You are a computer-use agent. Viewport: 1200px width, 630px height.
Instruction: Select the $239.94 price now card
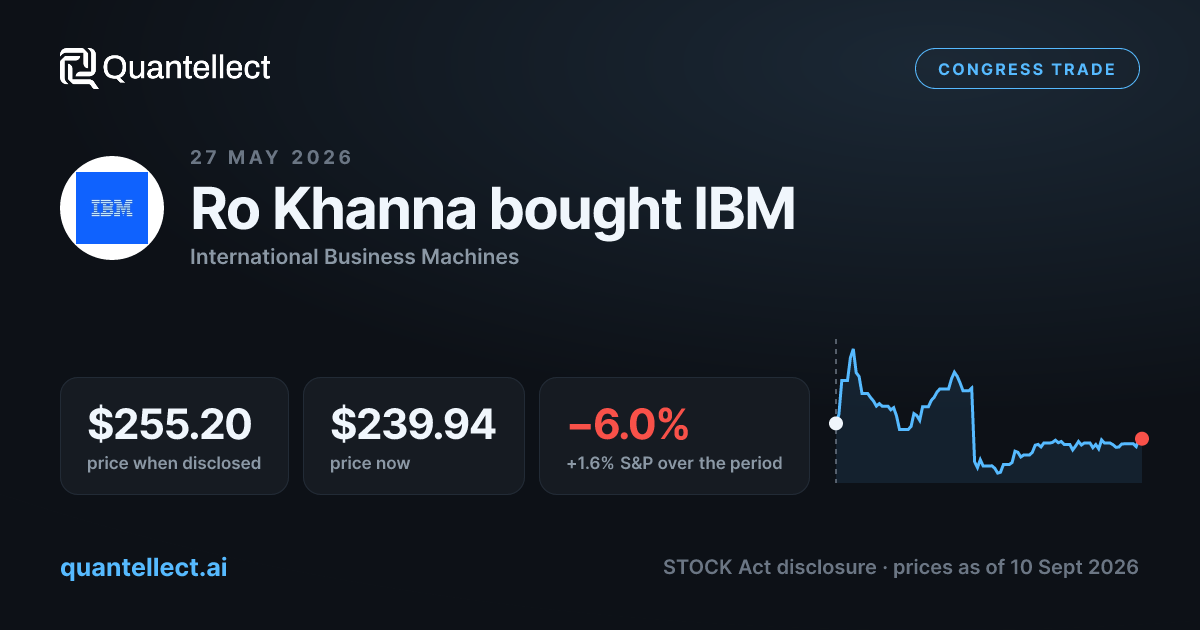click(414, 436)
